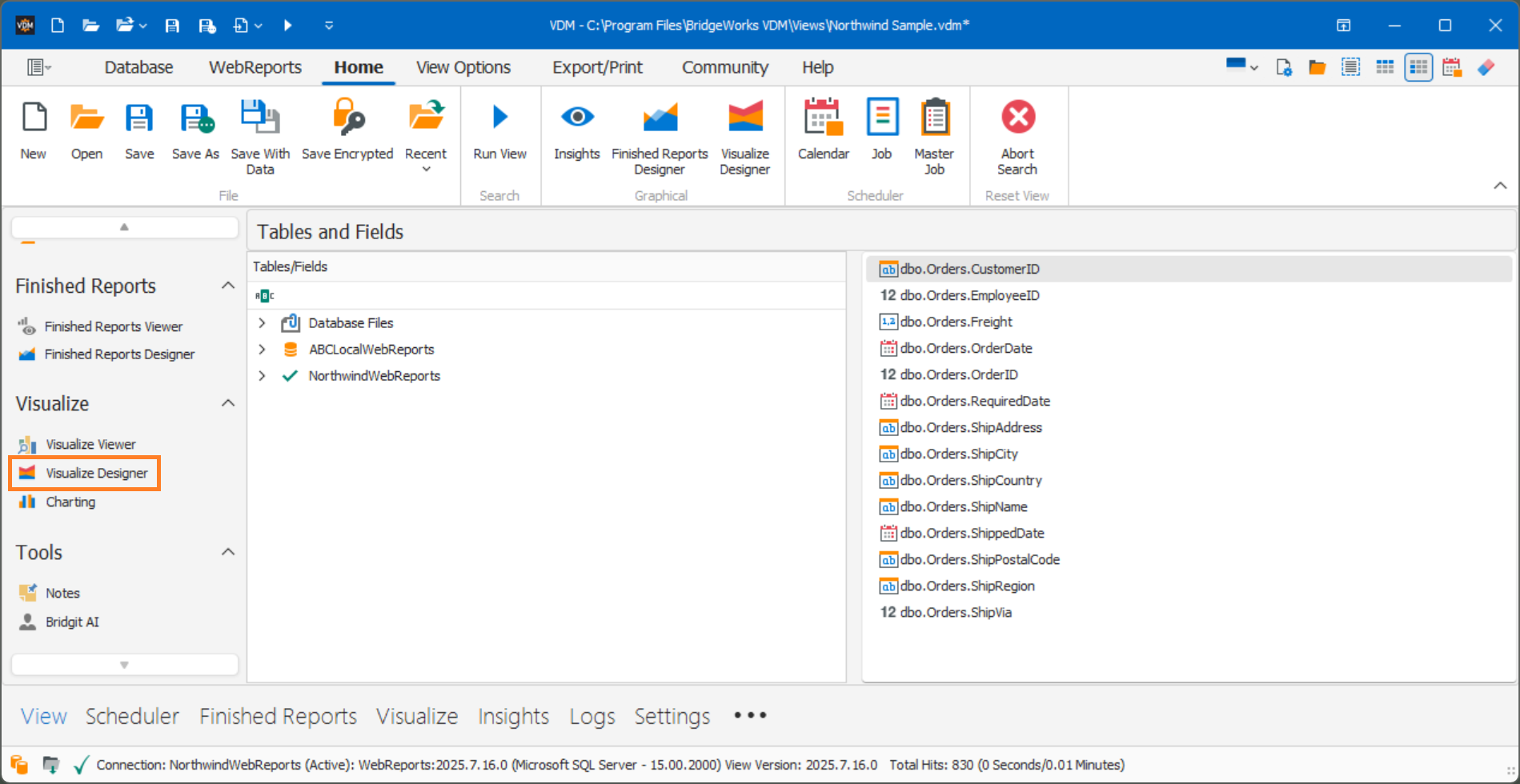Expand the Database Files node

[262, 322]
